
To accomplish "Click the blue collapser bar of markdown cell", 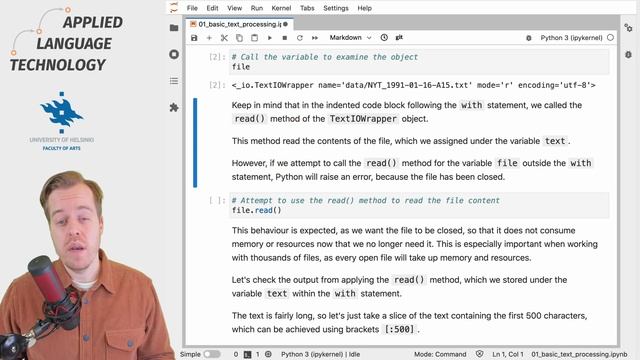I will (x=195, y=142).
